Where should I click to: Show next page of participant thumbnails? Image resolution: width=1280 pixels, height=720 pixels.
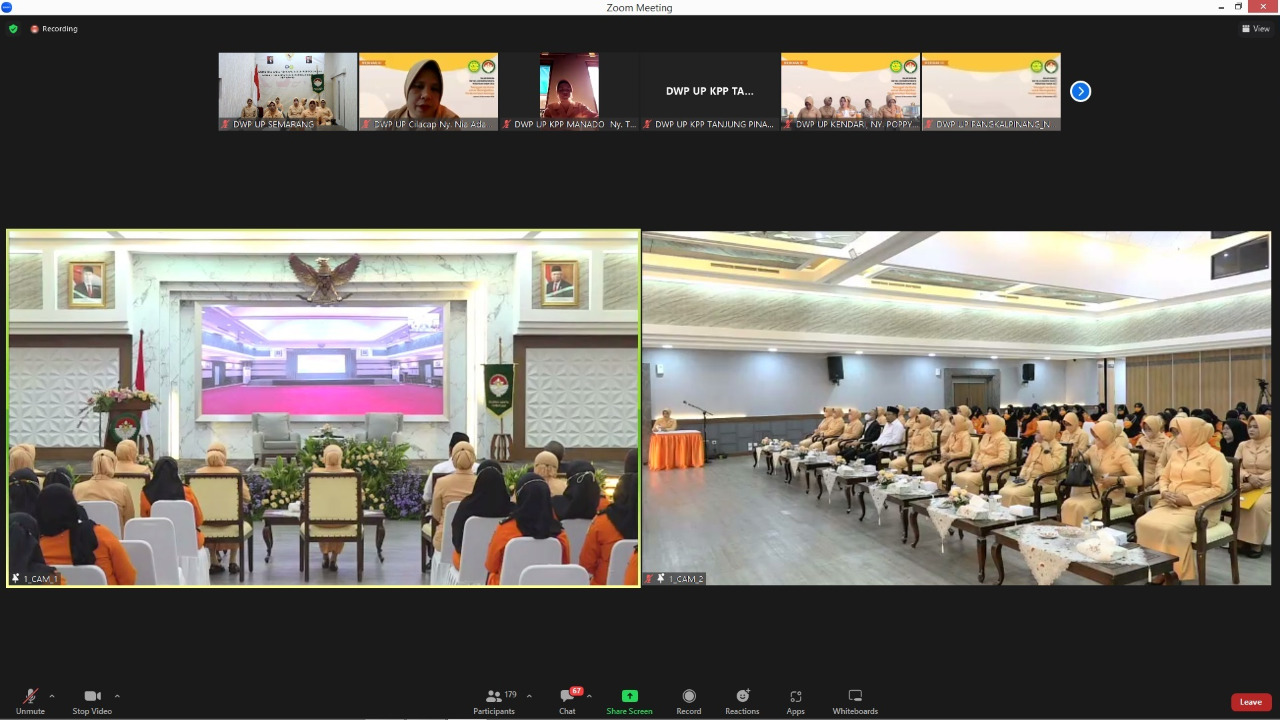coord(1080,91)
